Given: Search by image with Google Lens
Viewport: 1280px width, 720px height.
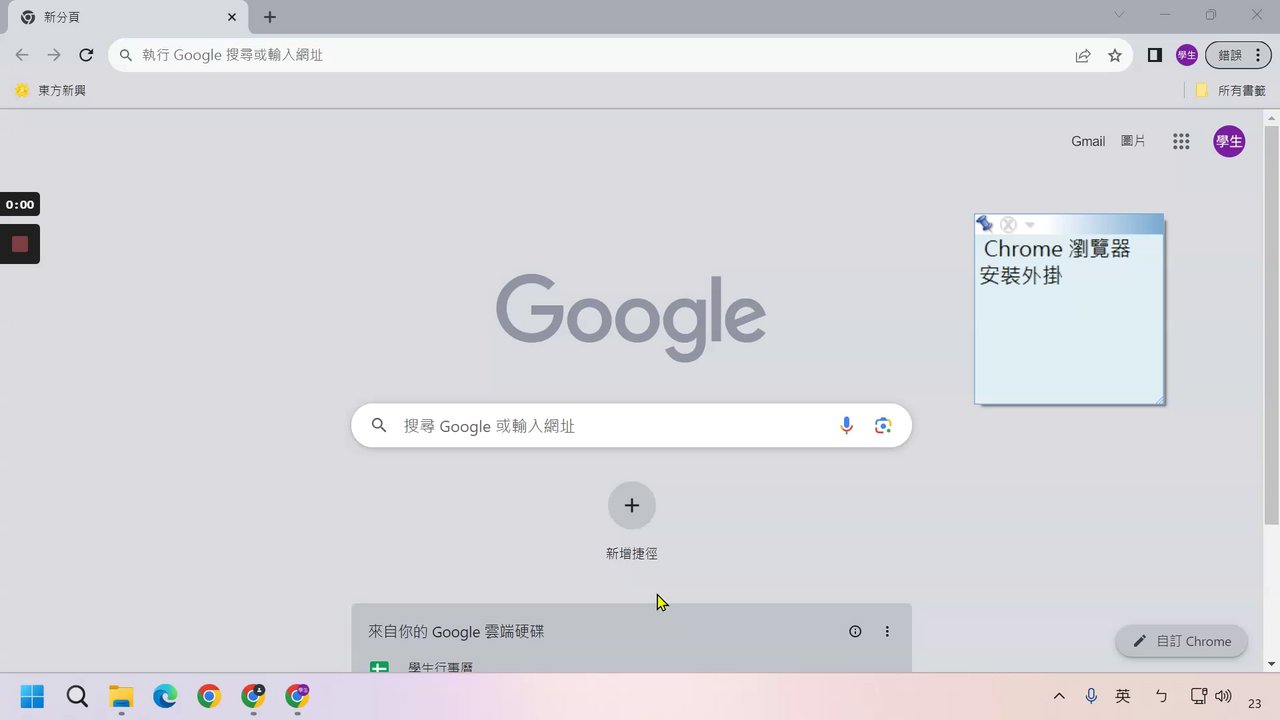Looking at the screenshot, I should click(883, 426).
